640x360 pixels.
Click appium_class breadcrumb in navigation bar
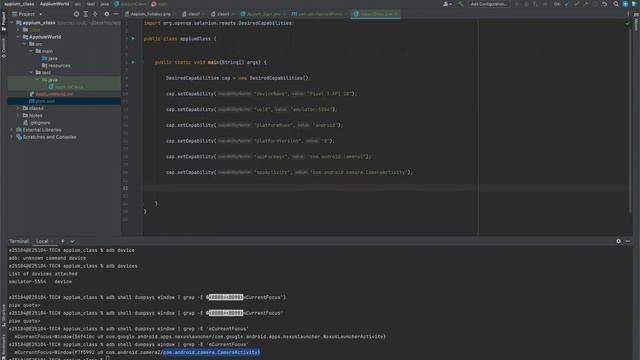pyautogui.click(x=19, y=4)
